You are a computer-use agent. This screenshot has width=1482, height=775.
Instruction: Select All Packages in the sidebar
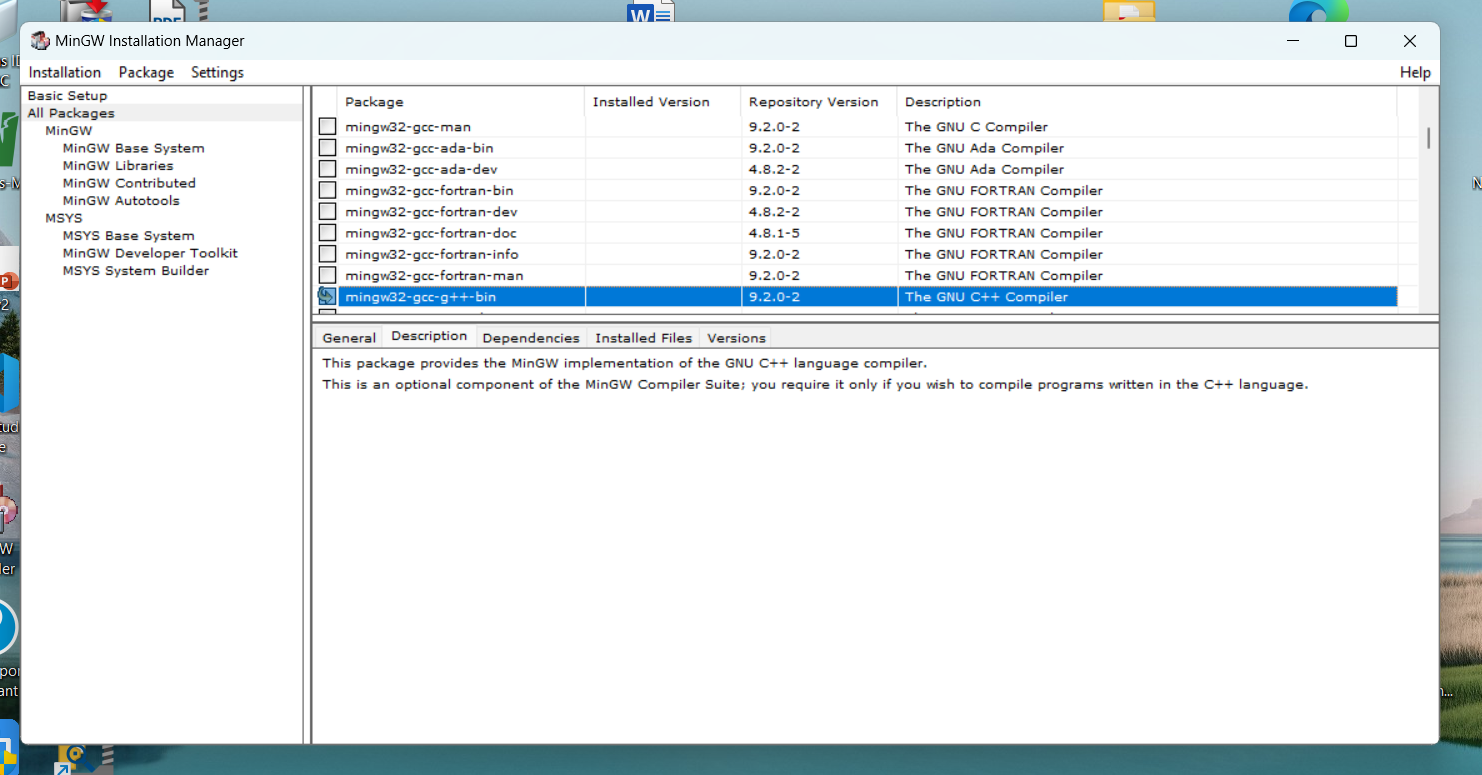click(x=71, y=113)
